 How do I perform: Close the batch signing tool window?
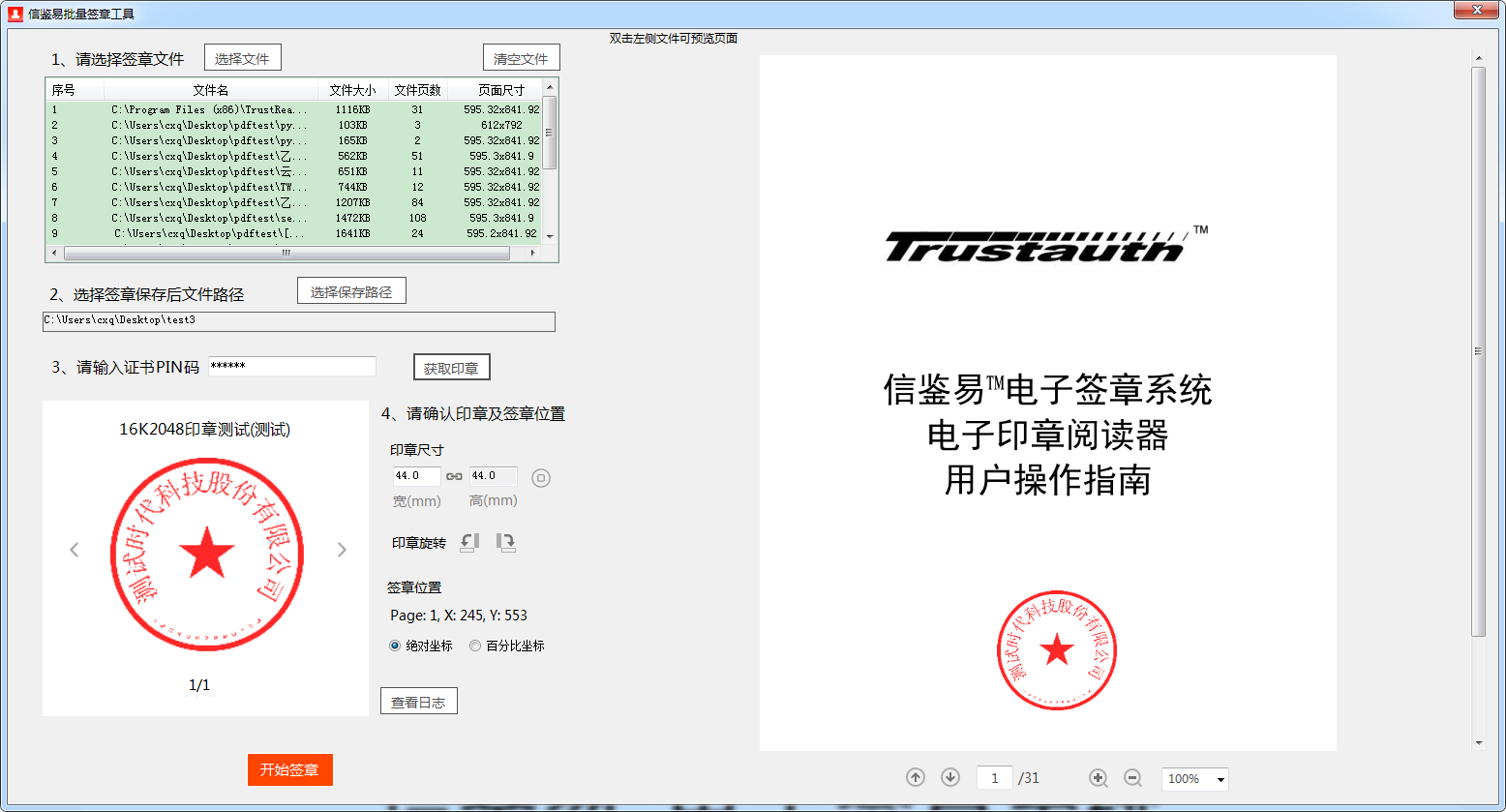click(1477, 9)
